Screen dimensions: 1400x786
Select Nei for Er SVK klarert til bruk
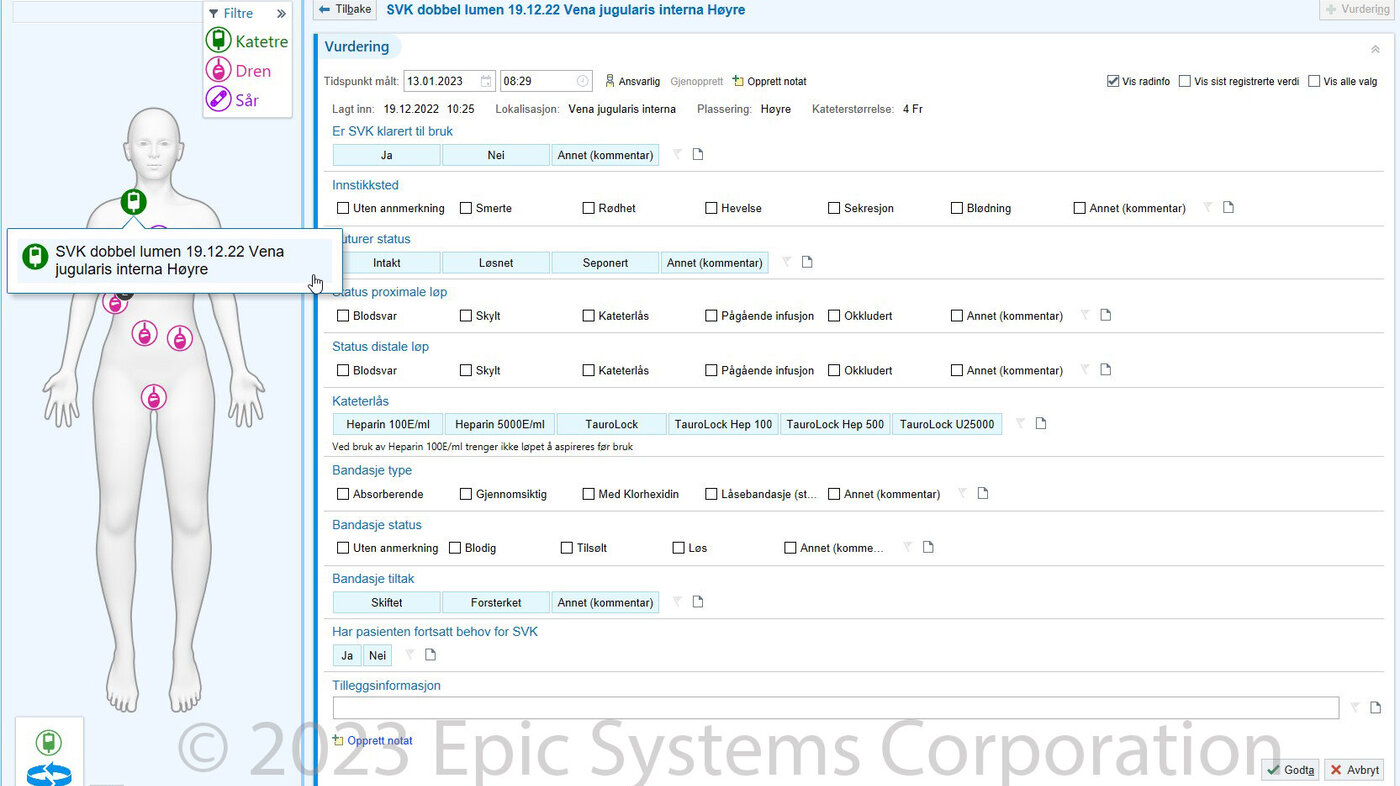coord(496,155)
